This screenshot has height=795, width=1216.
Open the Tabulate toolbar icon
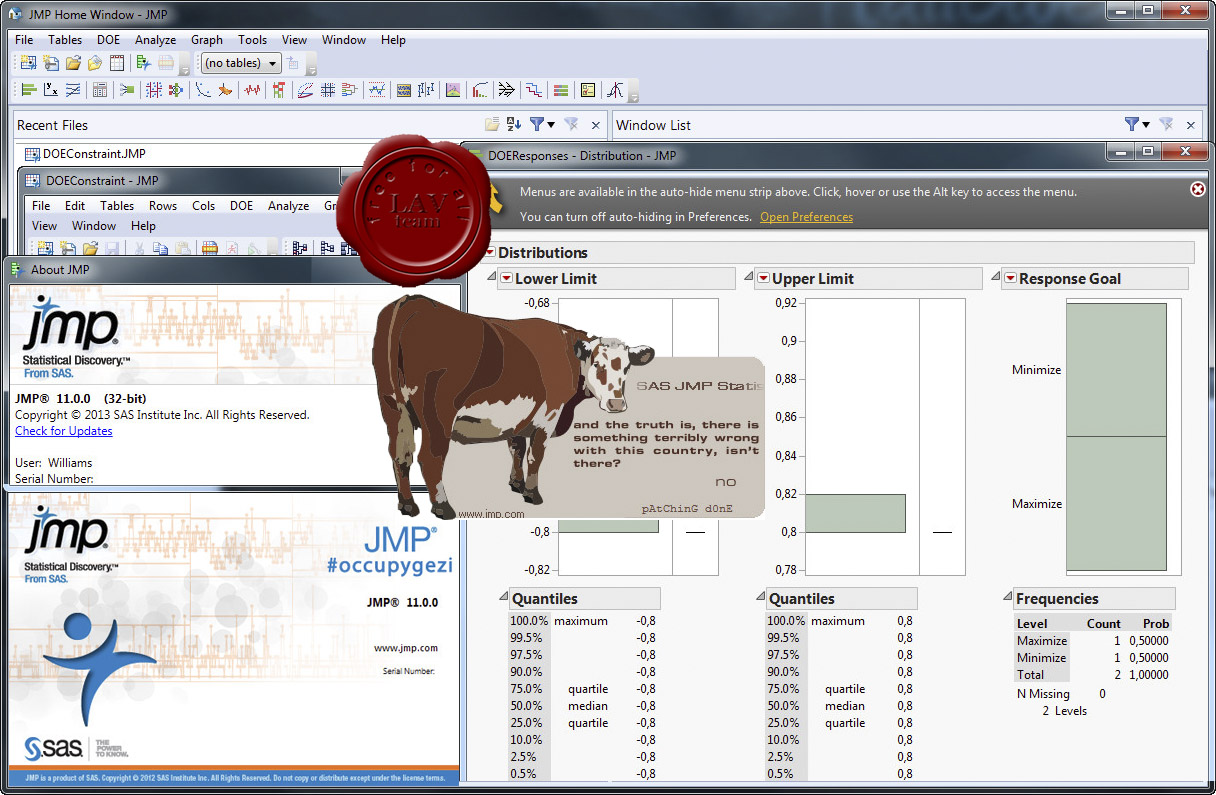click(100, 90)
